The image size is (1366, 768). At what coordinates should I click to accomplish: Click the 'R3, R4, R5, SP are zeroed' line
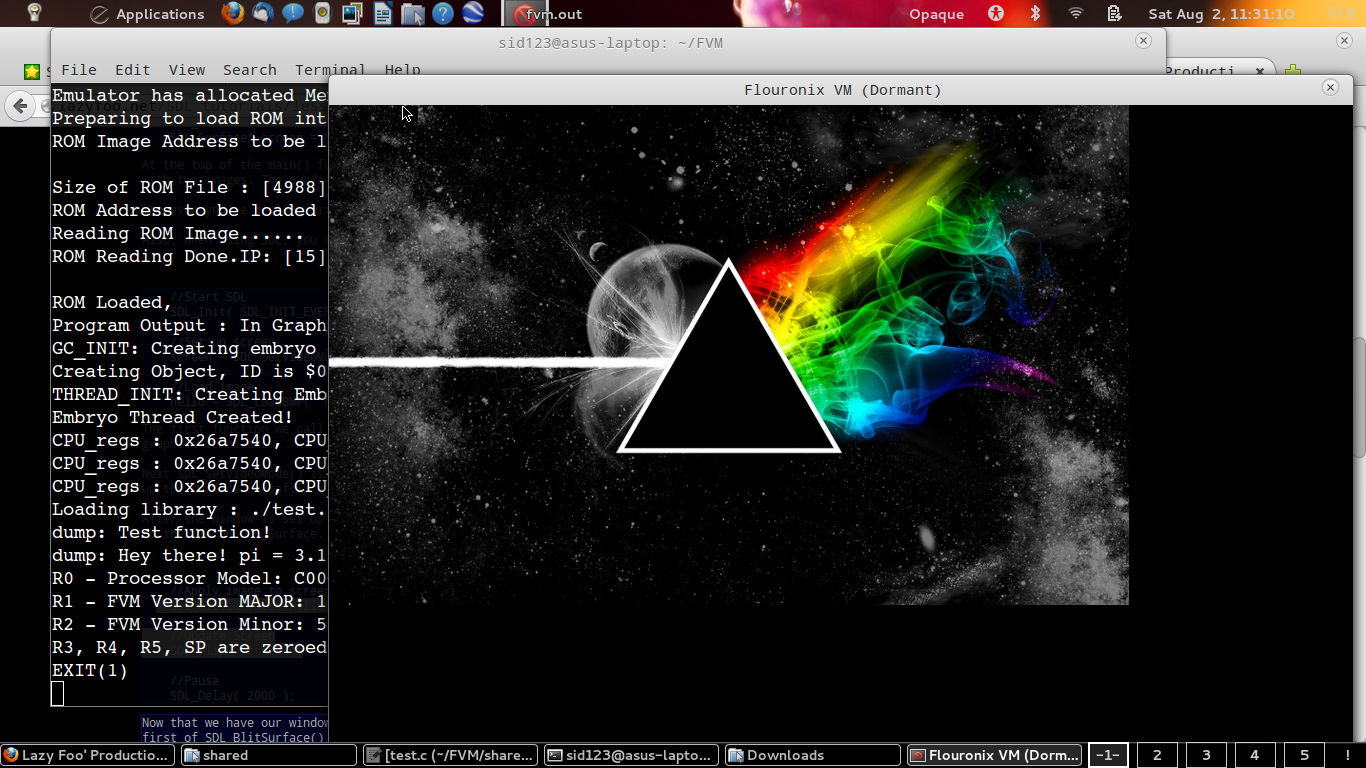pyautogui.click(x=189, y=647)
